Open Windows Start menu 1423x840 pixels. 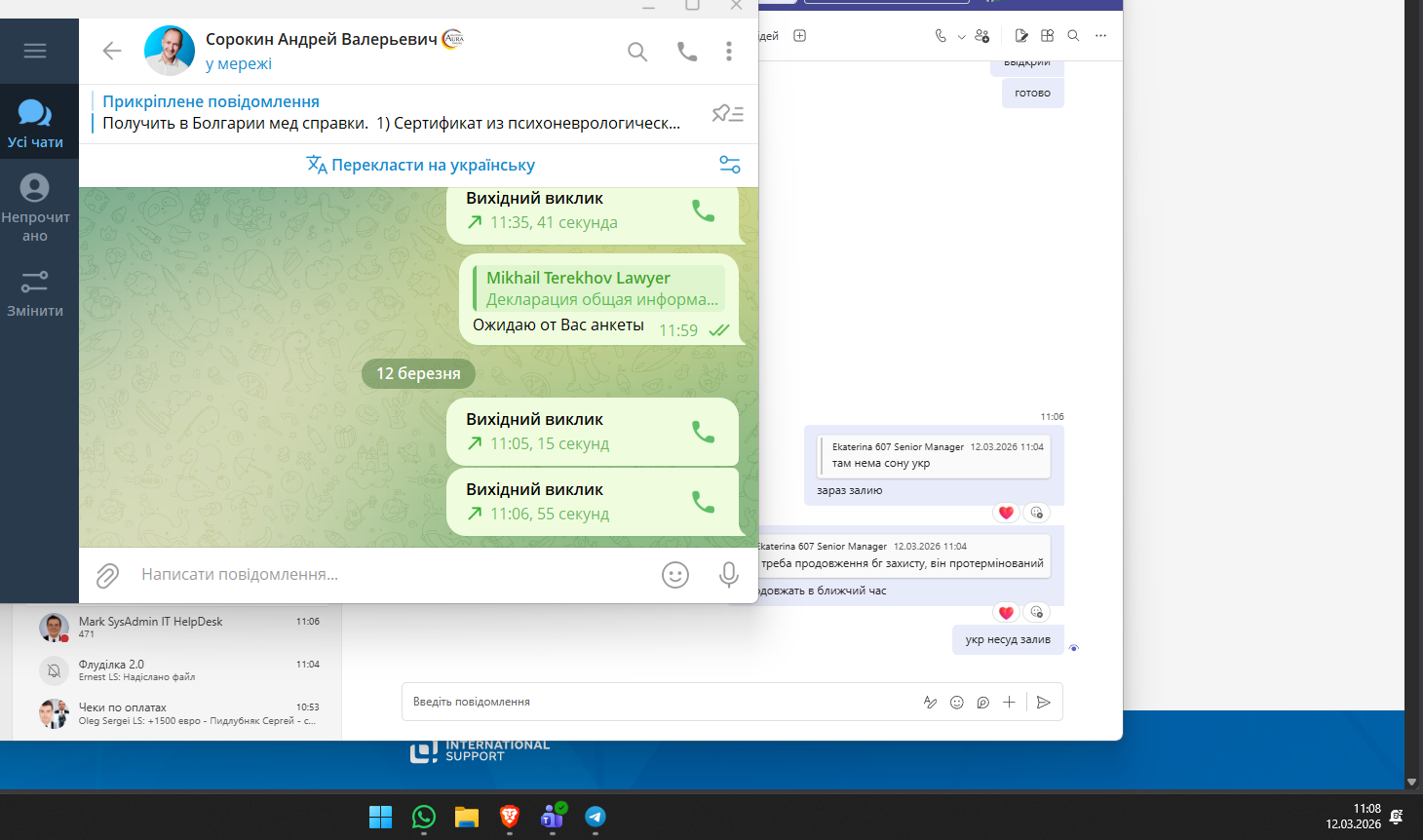coord(380,817)
